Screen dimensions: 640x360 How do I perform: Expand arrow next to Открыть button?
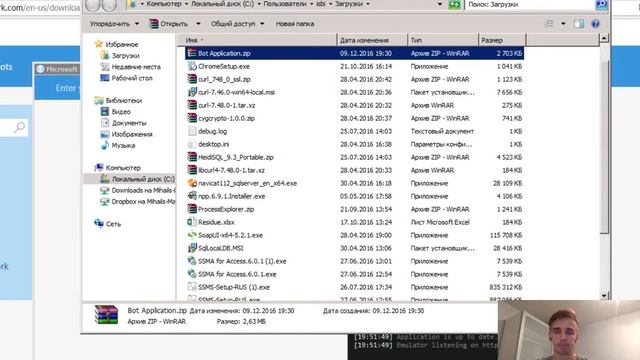(198, 24)
